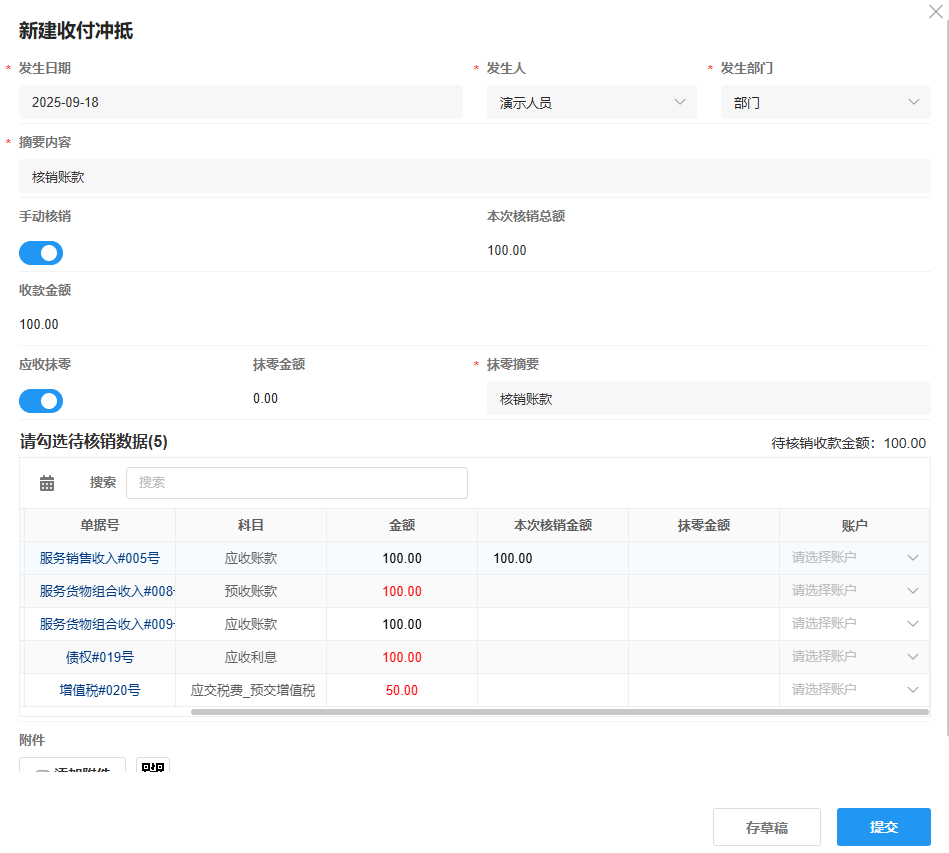Viewport: 949px width, 853px height.
Task: Expand the account picker on 预收账款 row
Action: tap(911, 590)
